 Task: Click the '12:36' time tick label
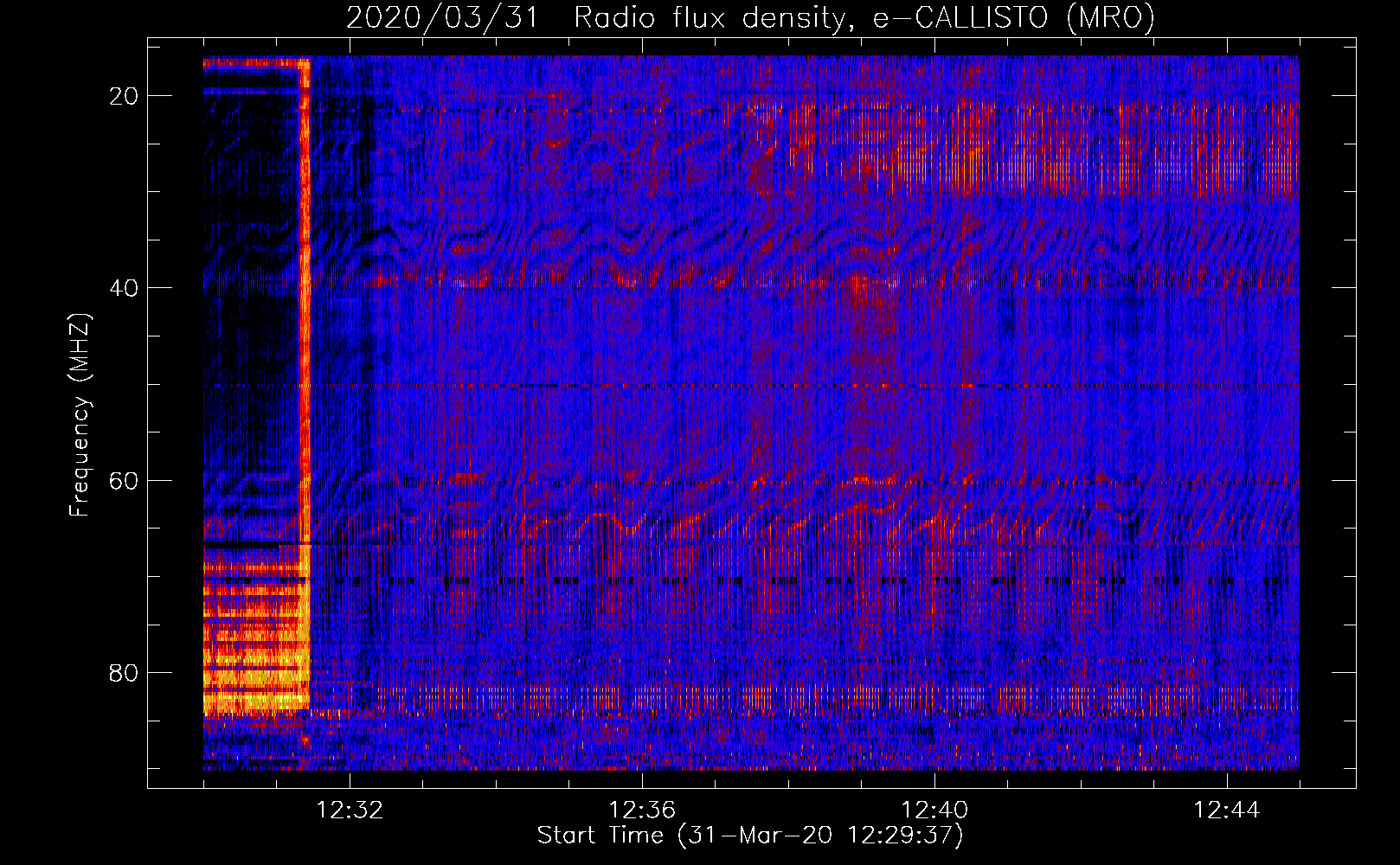tap(642, 811)
